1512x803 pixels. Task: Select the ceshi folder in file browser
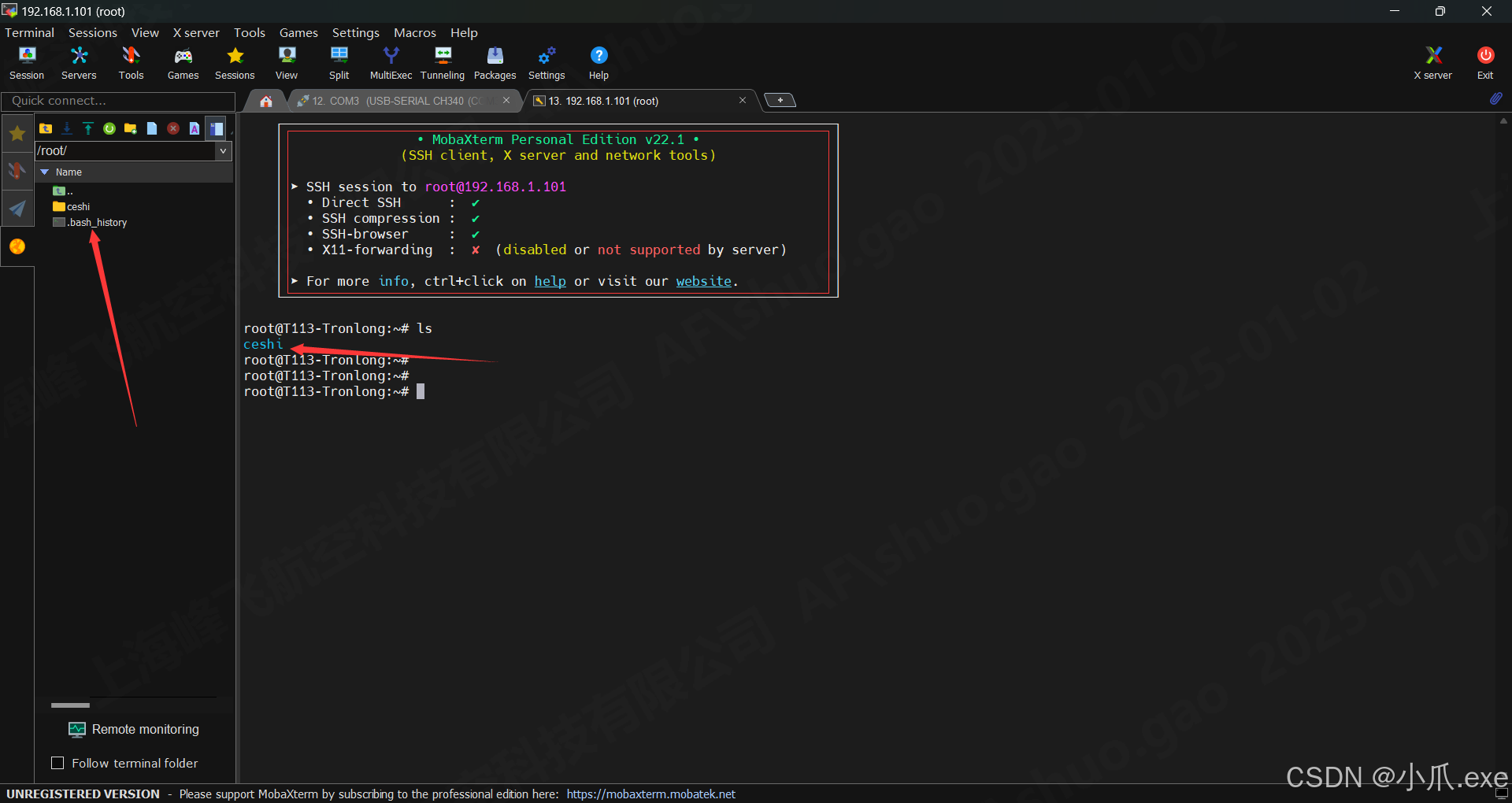pos(72,206)
